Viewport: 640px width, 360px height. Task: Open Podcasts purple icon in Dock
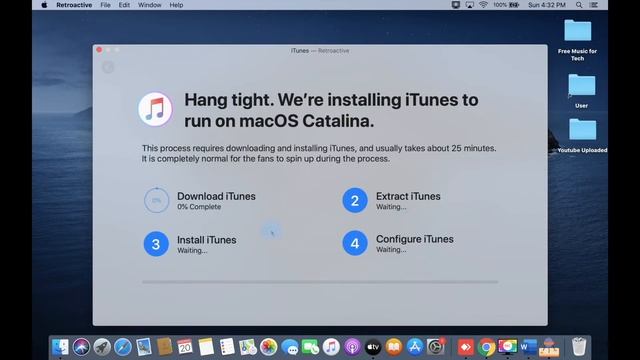coord(352,347)
